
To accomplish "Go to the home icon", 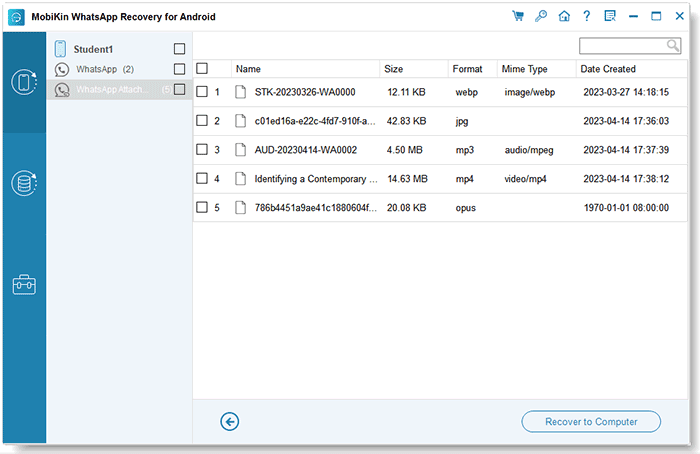I will tap(564, 16).
